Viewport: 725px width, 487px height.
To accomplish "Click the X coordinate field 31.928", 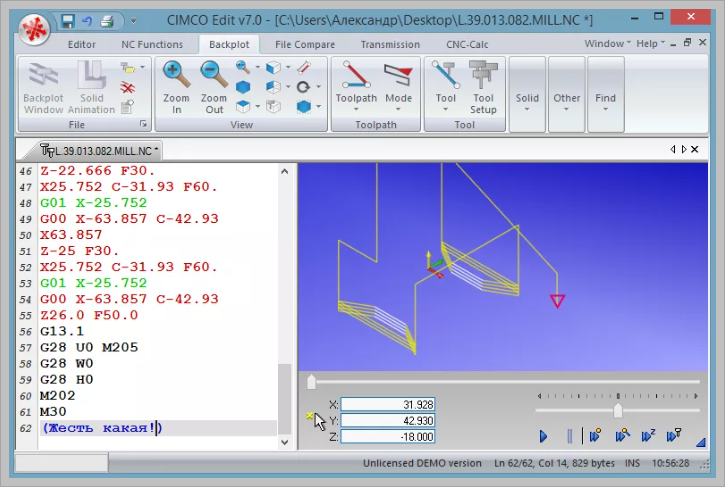I will pos(387,405).
